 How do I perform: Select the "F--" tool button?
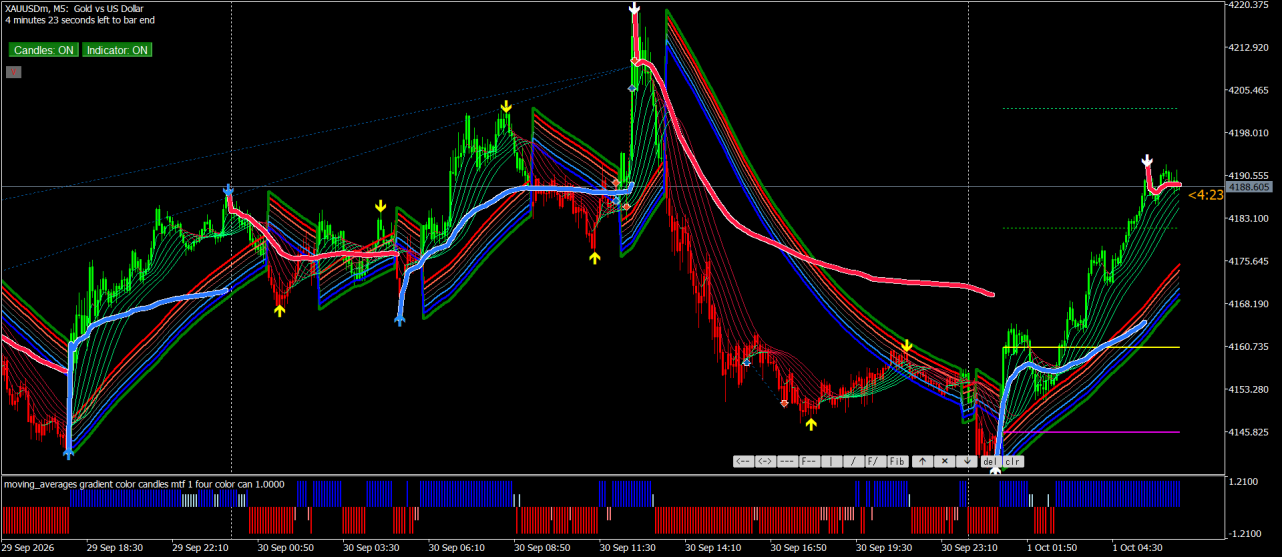pyautogui.click(x=809, y=461)
